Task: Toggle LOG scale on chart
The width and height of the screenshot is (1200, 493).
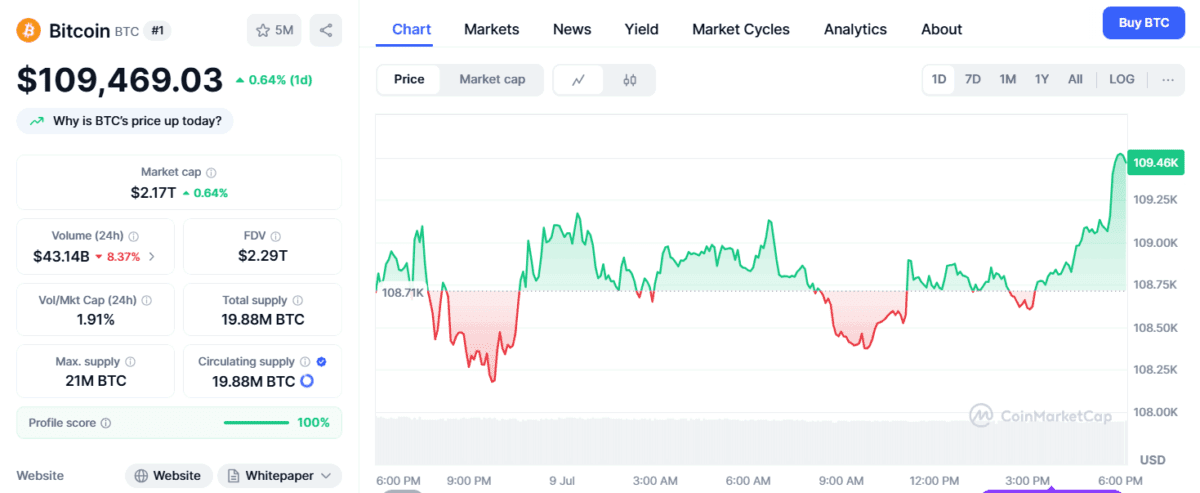Action: [x=1122, y=79]
